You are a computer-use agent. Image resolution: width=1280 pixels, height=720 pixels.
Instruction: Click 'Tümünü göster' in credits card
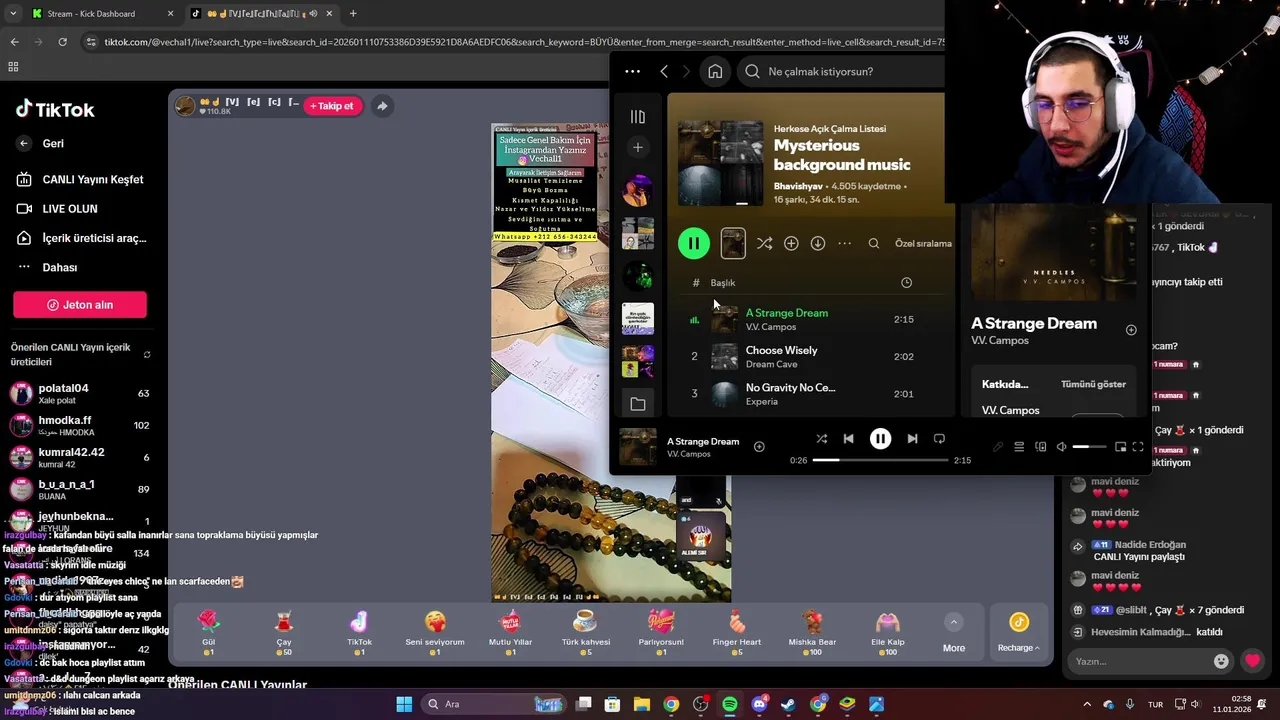(1093, 384)
